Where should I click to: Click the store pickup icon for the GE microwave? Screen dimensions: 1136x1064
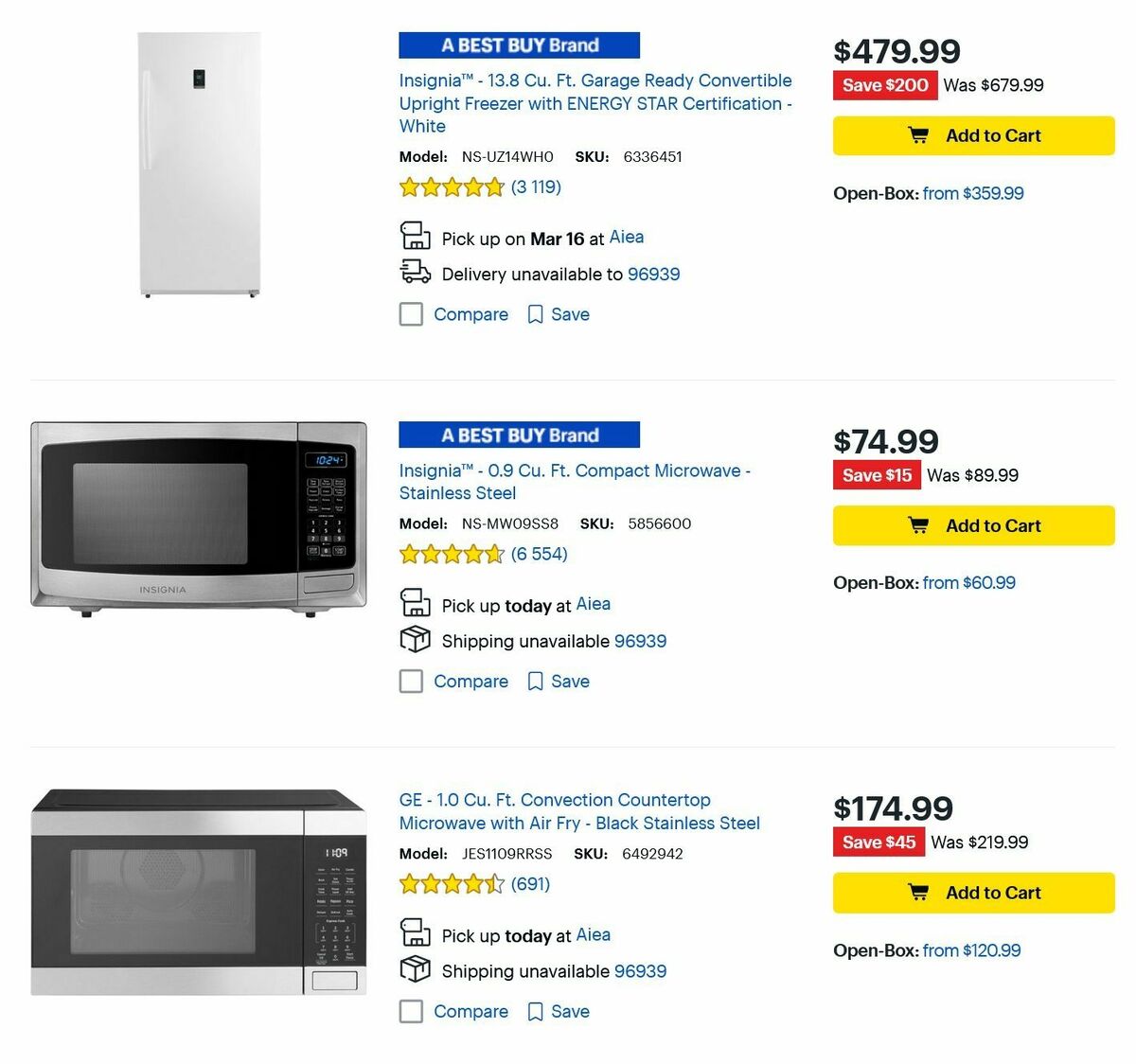tap(413, 933)
